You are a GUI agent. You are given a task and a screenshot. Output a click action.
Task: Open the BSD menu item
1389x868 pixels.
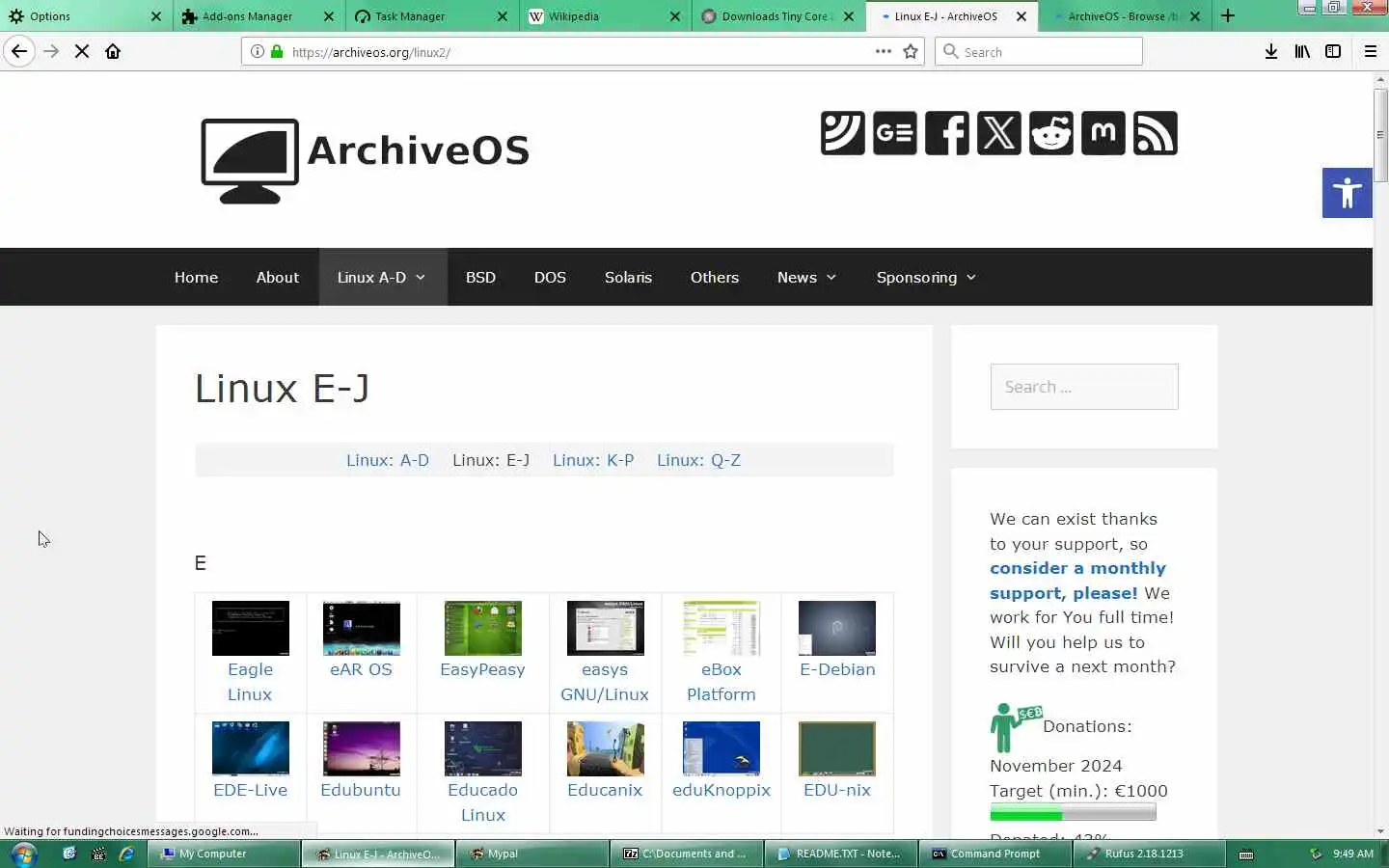point(480,277)
